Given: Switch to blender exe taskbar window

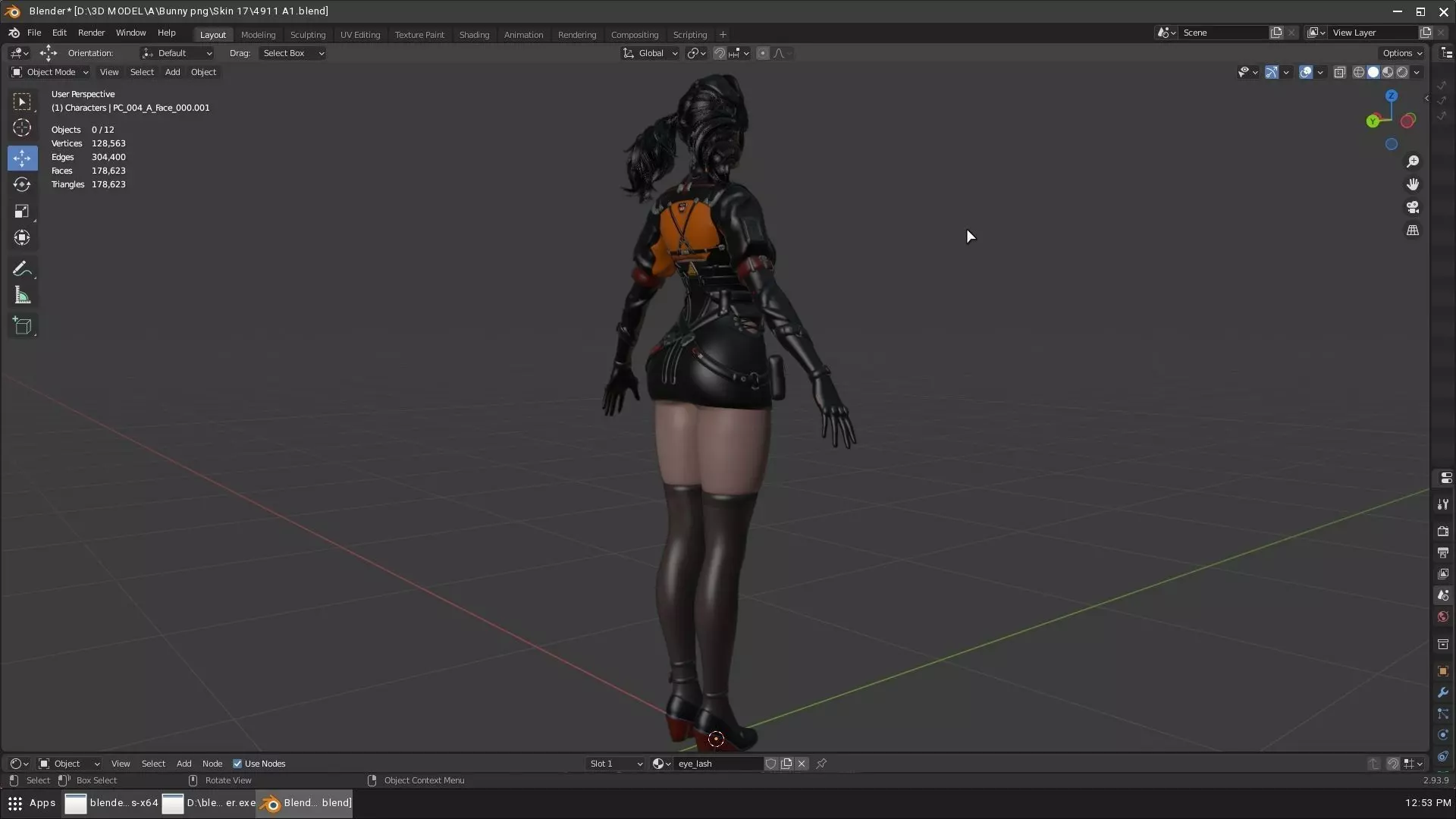Looking at the screenshot, I should (209, 803).
